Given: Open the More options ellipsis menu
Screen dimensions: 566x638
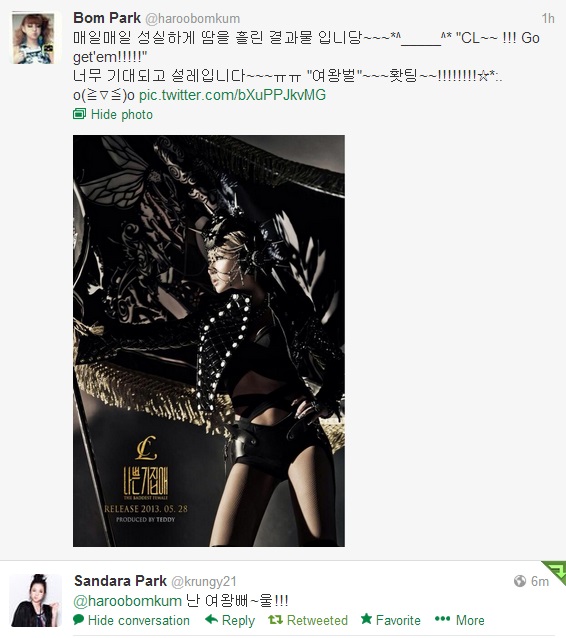Looking at the screenshot, I should pyautogui.click(x=442, y=619).
